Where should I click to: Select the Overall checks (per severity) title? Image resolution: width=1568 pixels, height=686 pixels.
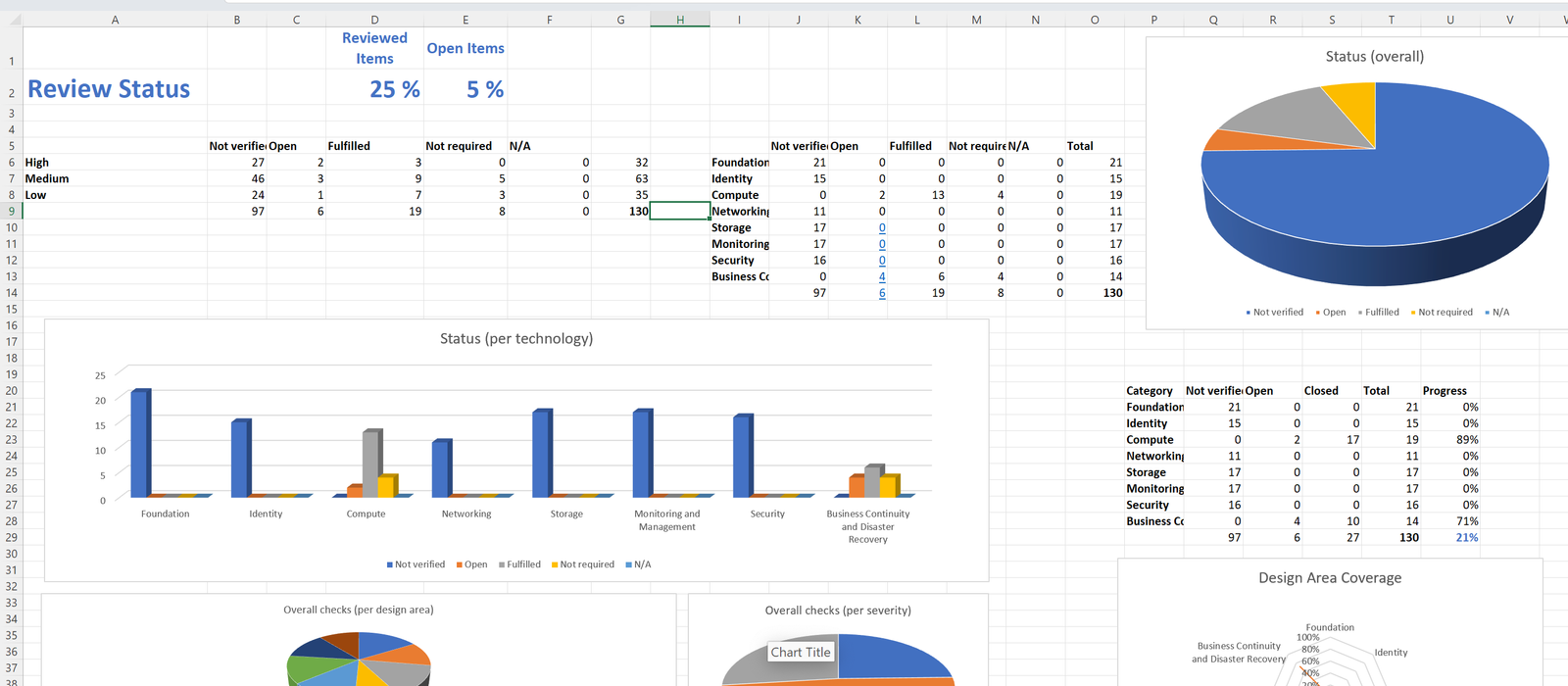[838, 611]
